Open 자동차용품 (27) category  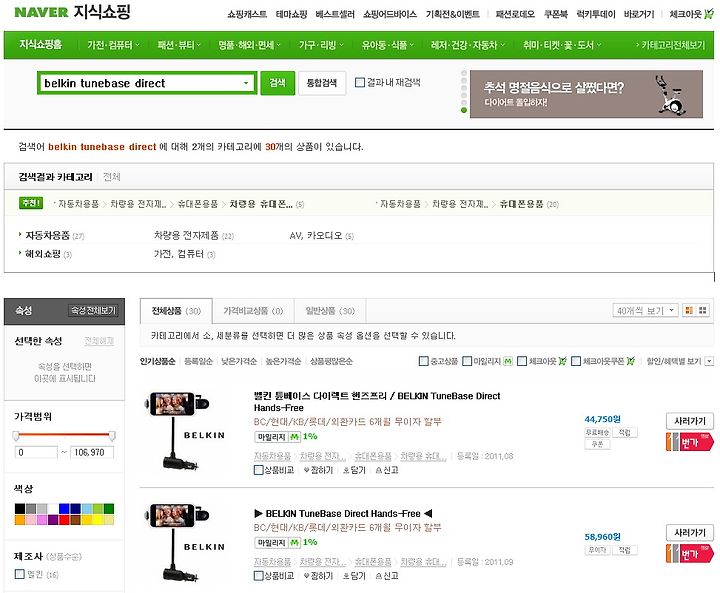(x=54, y=236)
